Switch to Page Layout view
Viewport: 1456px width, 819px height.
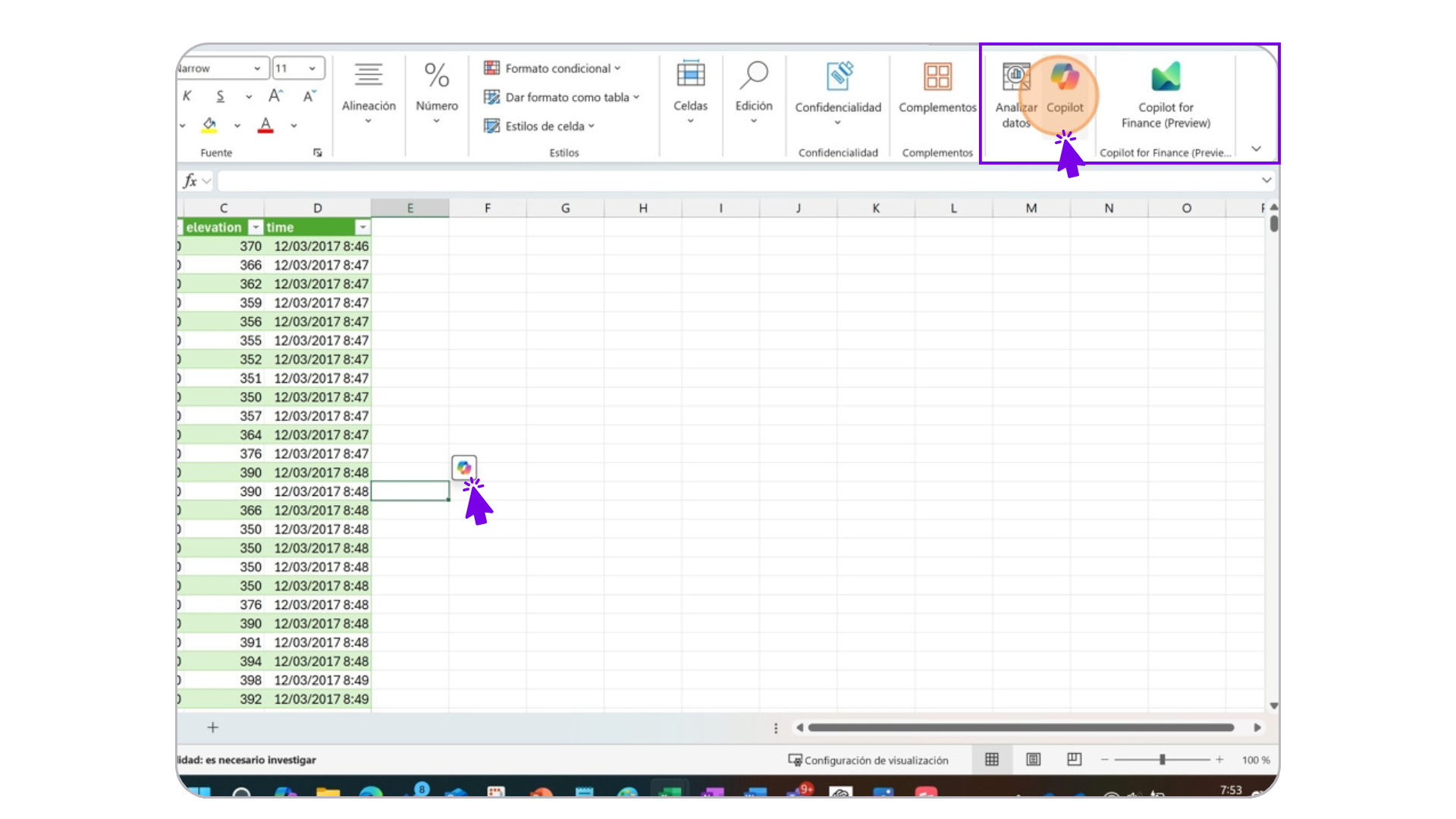(x=1033, y=759)
